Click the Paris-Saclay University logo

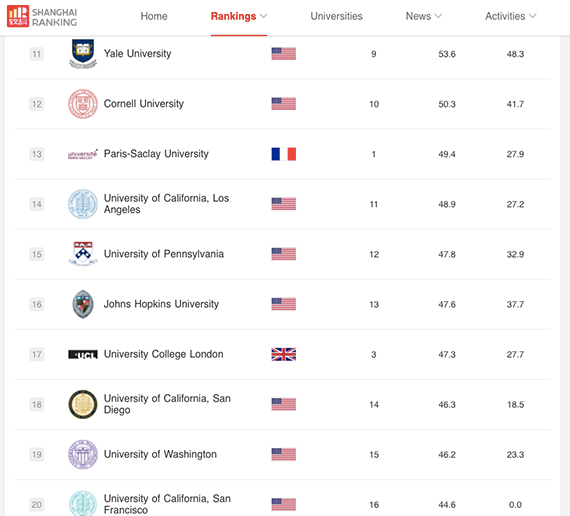[83, 154]
